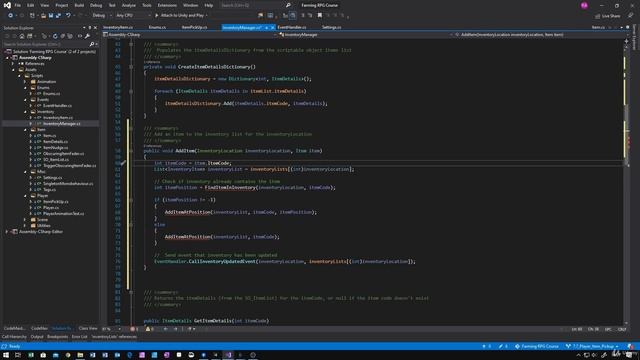The width and height of the screenshot is (640, 360).
Task: Open the editor zoom percentage dropdown
Action: coord(112,329)
